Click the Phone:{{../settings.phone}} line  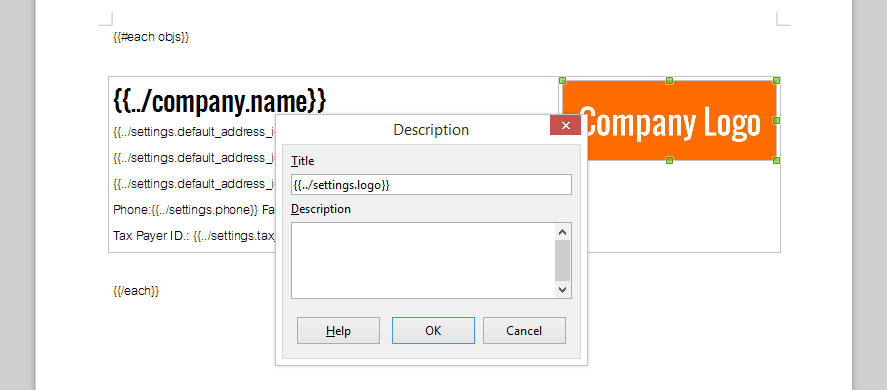(x=193, y=209)
